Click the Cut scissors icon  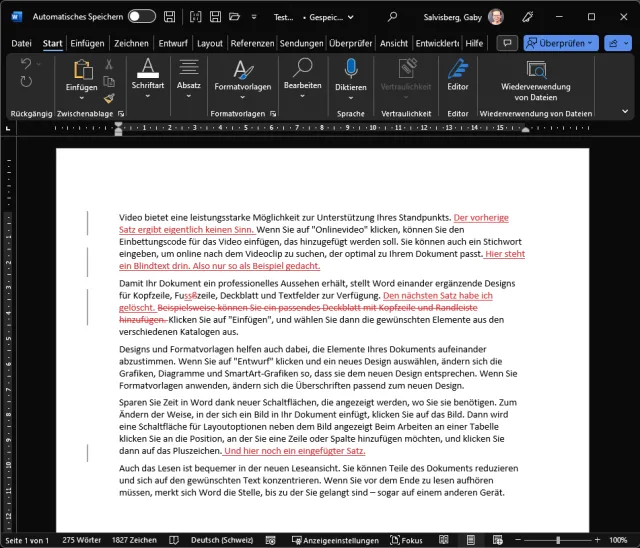(x=109, y=64)
